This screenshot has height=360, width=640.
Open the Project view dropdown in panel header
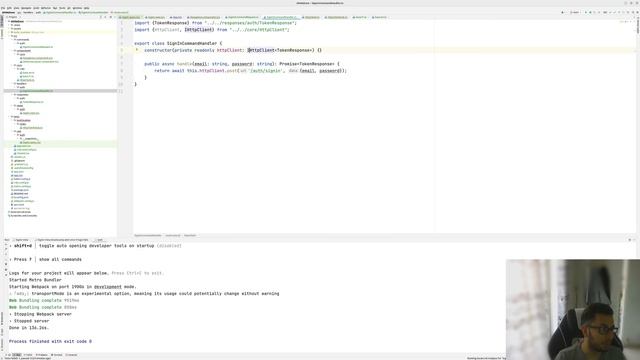(x=14, y=17)
